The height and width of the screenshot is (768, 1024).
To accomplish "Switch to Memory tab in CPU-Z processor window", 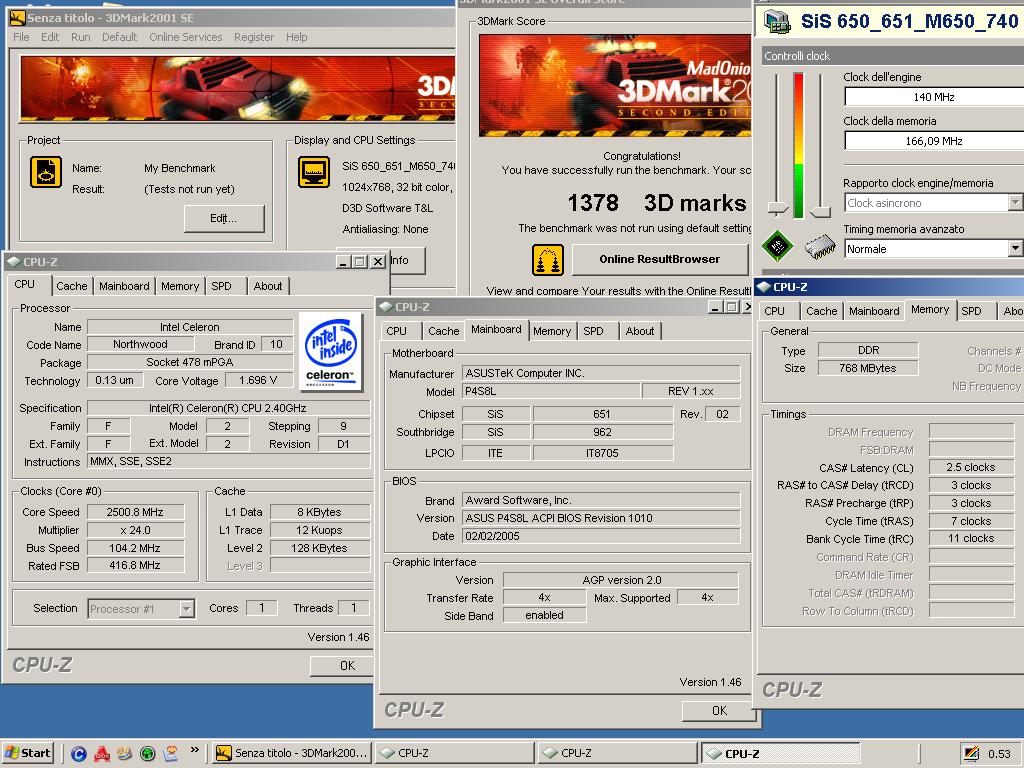I will coord(180,286).
